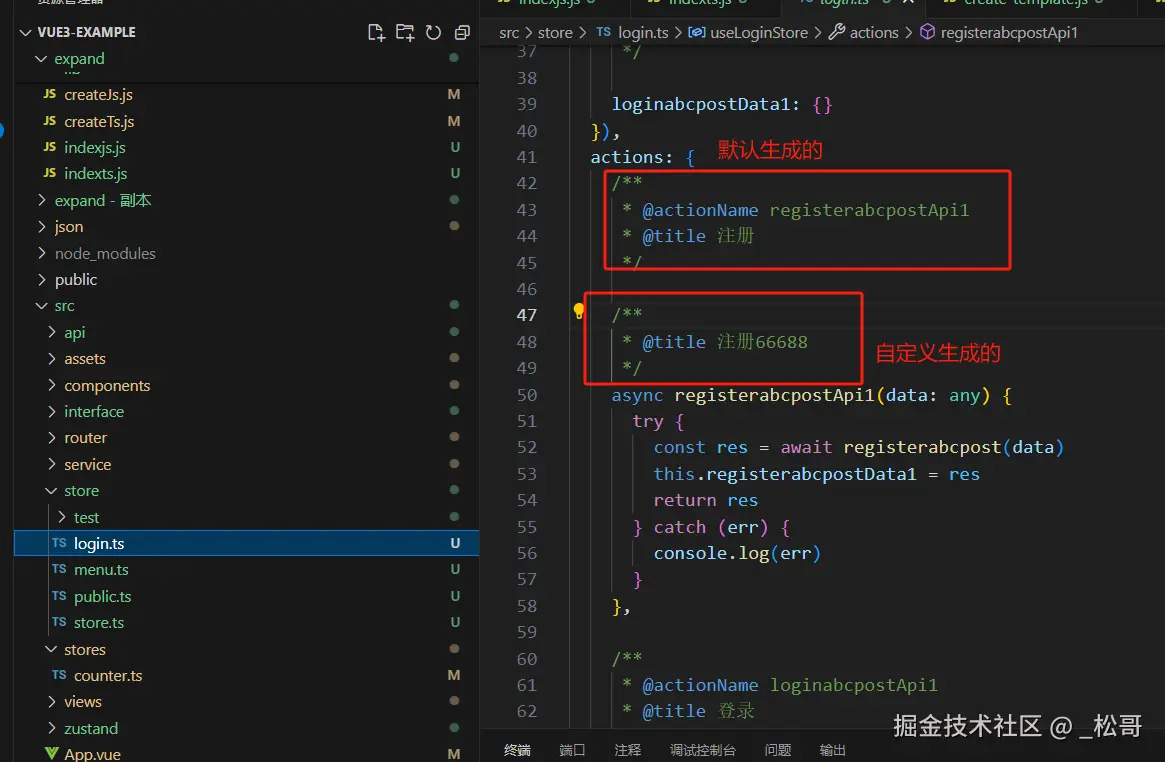Click the actions breadcrumb segment
This screenshot has height=762, width=1165.
click(x=873, y=33)
